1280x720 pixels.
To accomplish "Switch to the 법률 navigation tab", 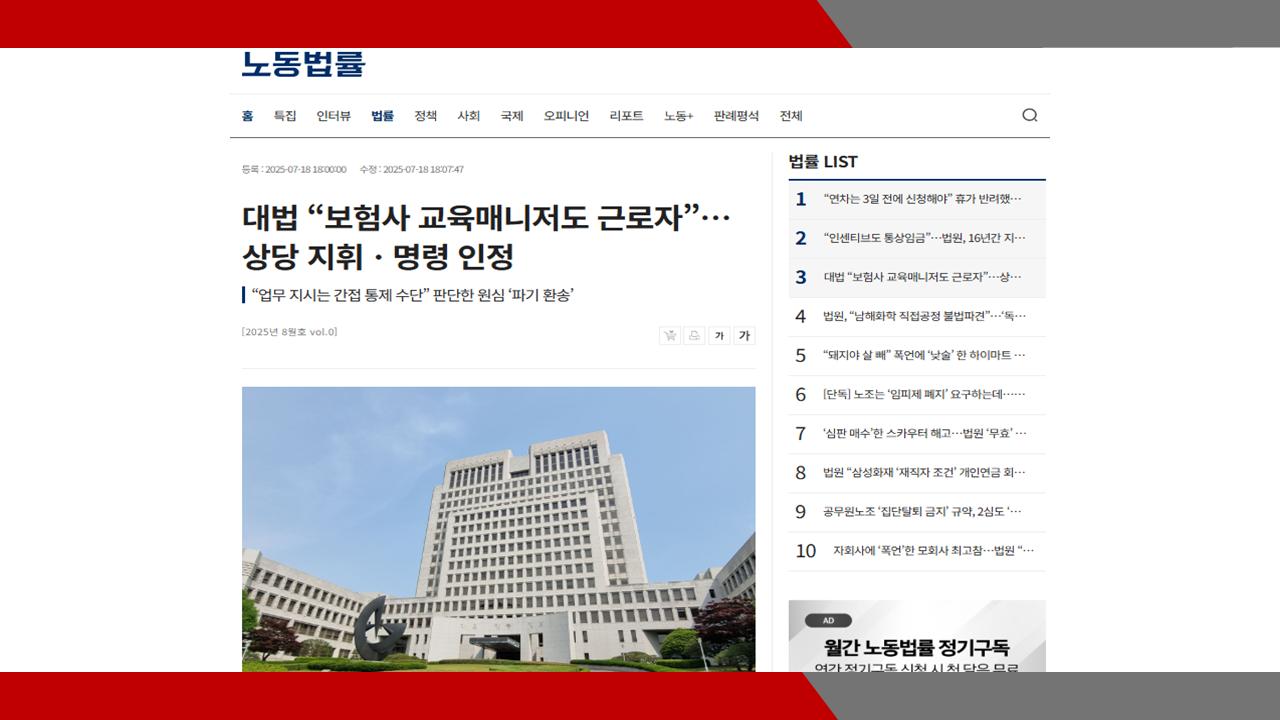I will click(383, 116).
